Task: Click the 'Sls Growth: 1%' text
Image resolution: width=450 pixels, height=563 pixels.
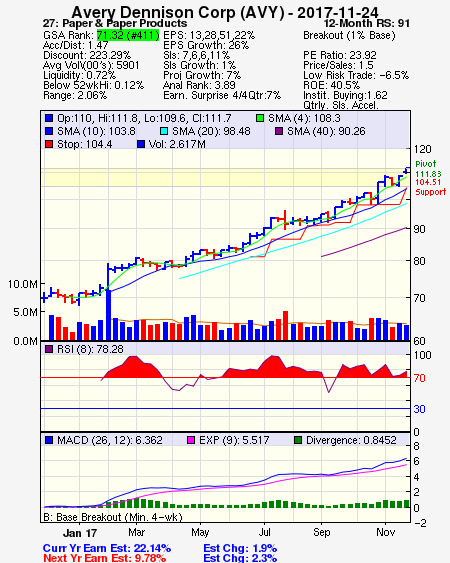Action: [x=199, y=65]
